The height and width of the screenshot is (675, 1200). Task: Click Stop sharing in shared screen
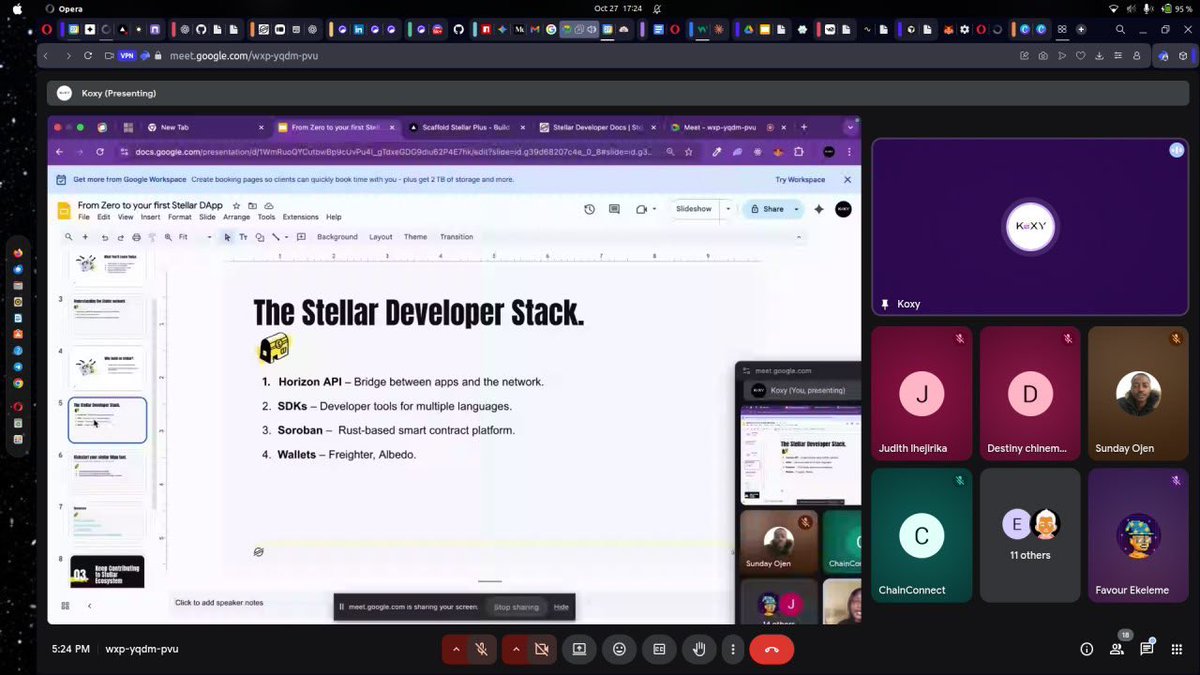coord(516,607)
